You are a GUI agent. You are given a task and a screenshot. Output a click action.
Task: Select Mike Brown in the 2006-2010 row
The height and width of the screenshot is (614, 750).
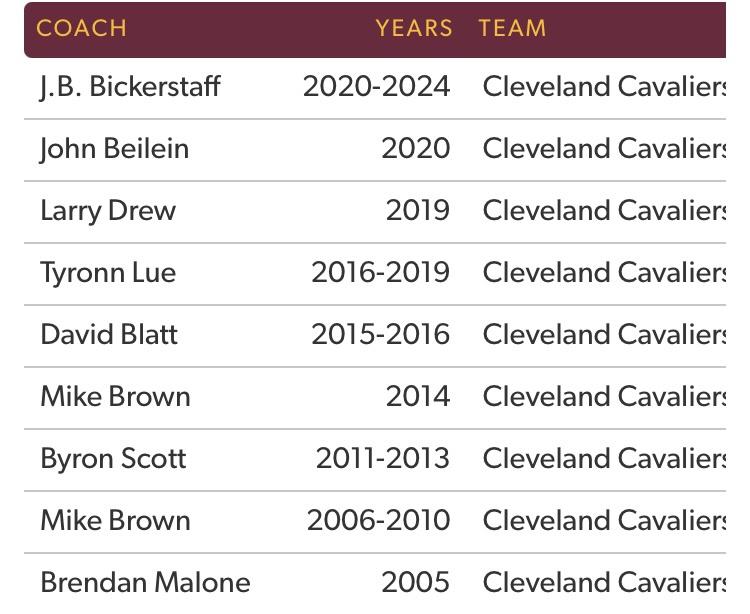(114, 521)
